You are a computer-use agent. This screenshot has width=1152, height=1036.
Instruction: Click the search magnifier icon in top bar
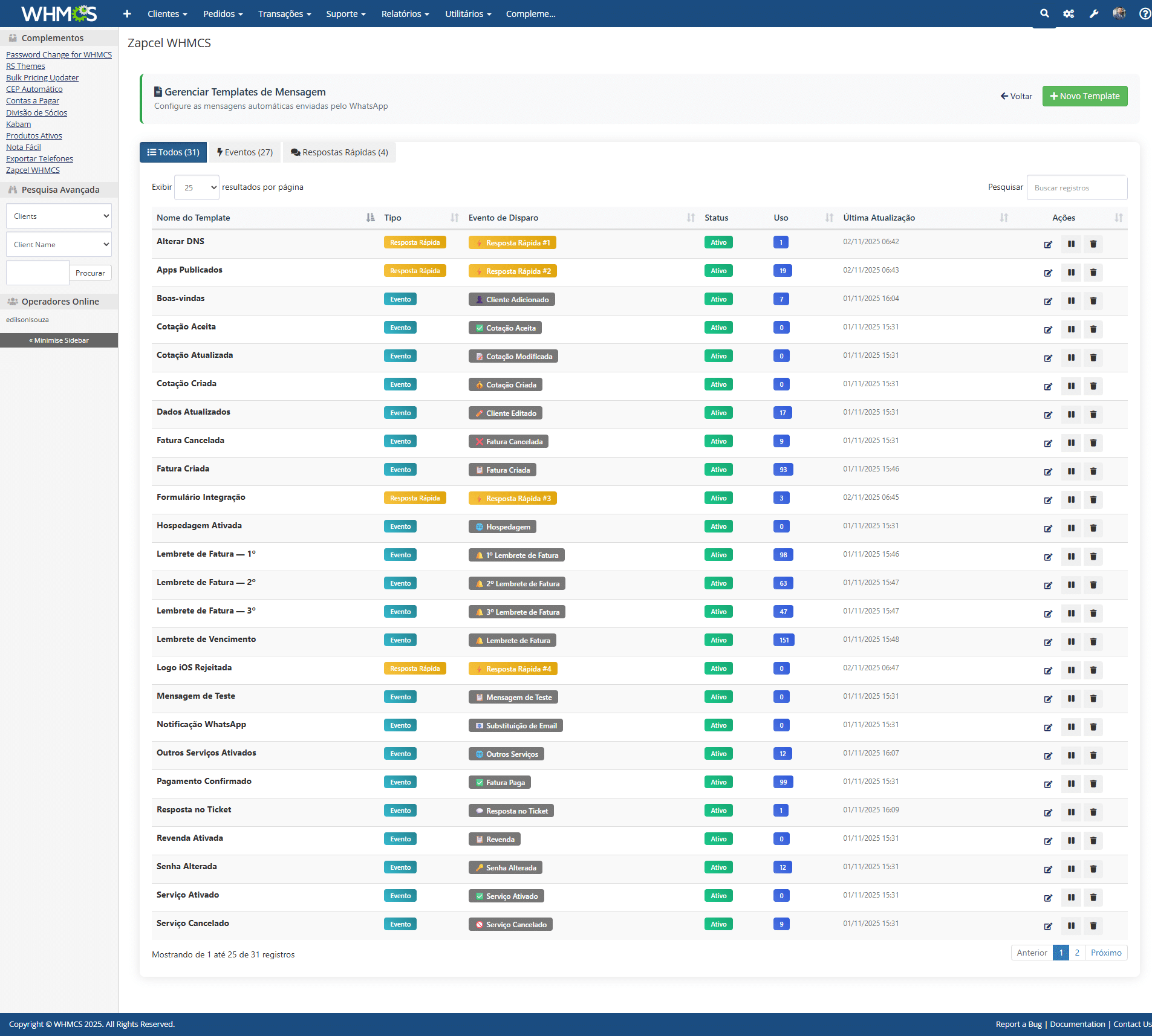(x=1044, y=13)
